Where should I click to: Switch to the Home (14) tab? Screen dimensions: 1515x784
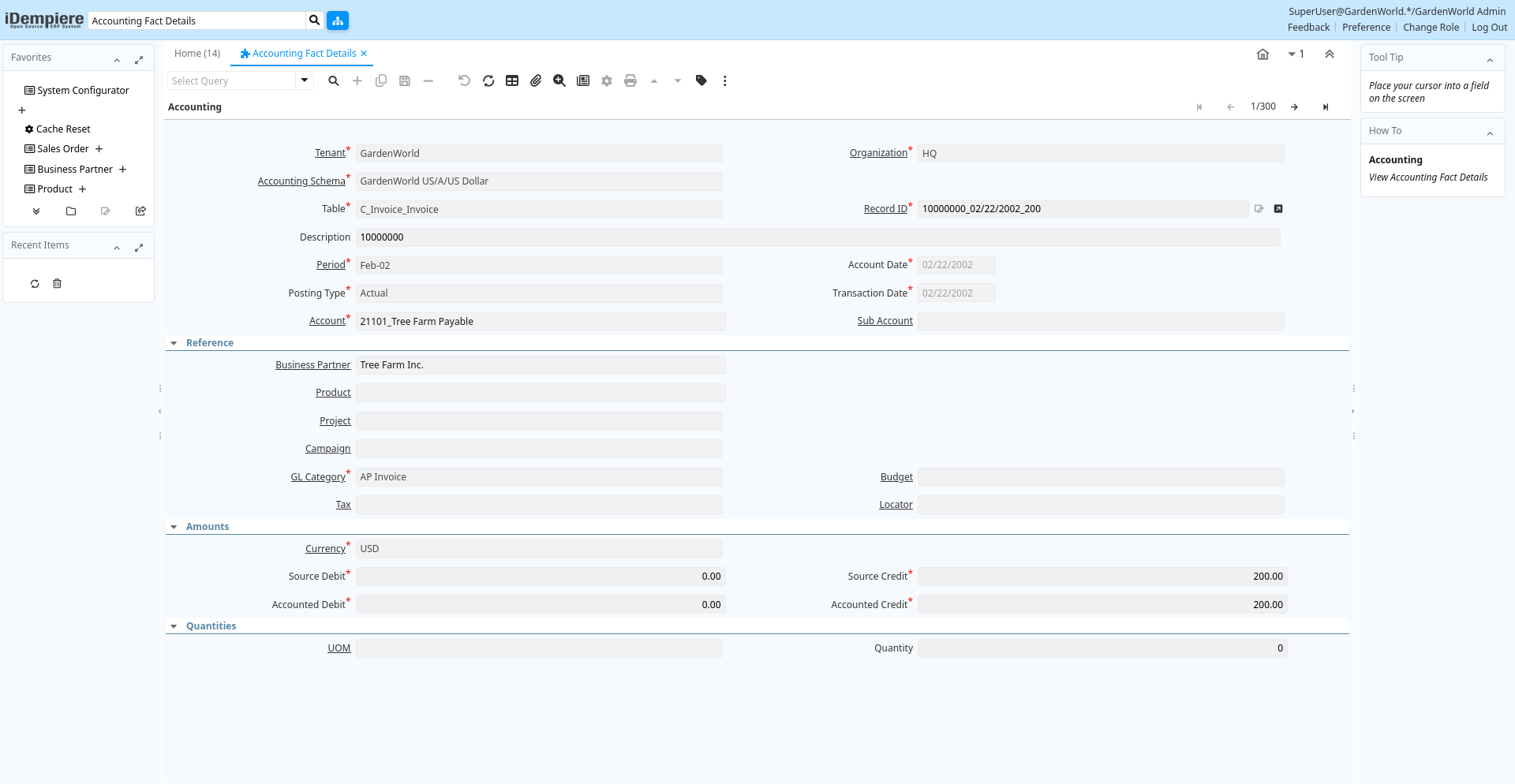tap(197, 54)
